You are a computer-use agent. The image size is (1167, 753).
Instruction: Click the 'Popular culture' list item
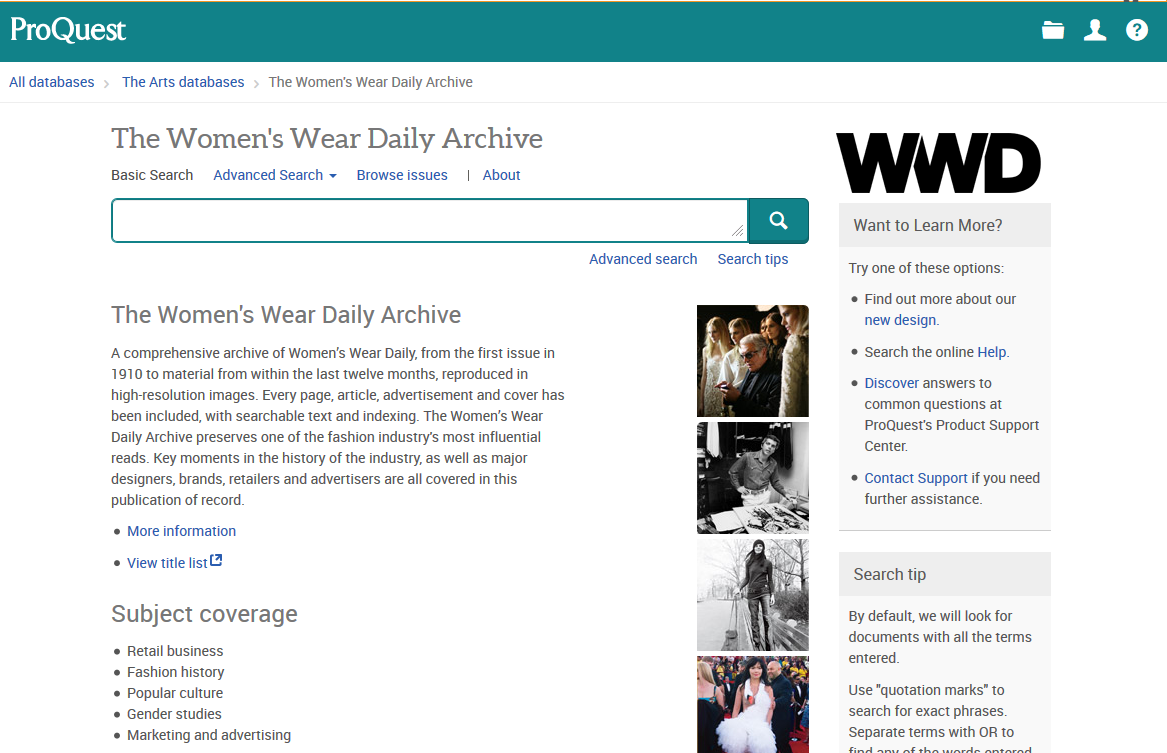pyautogui.click(x=175, y=693)
